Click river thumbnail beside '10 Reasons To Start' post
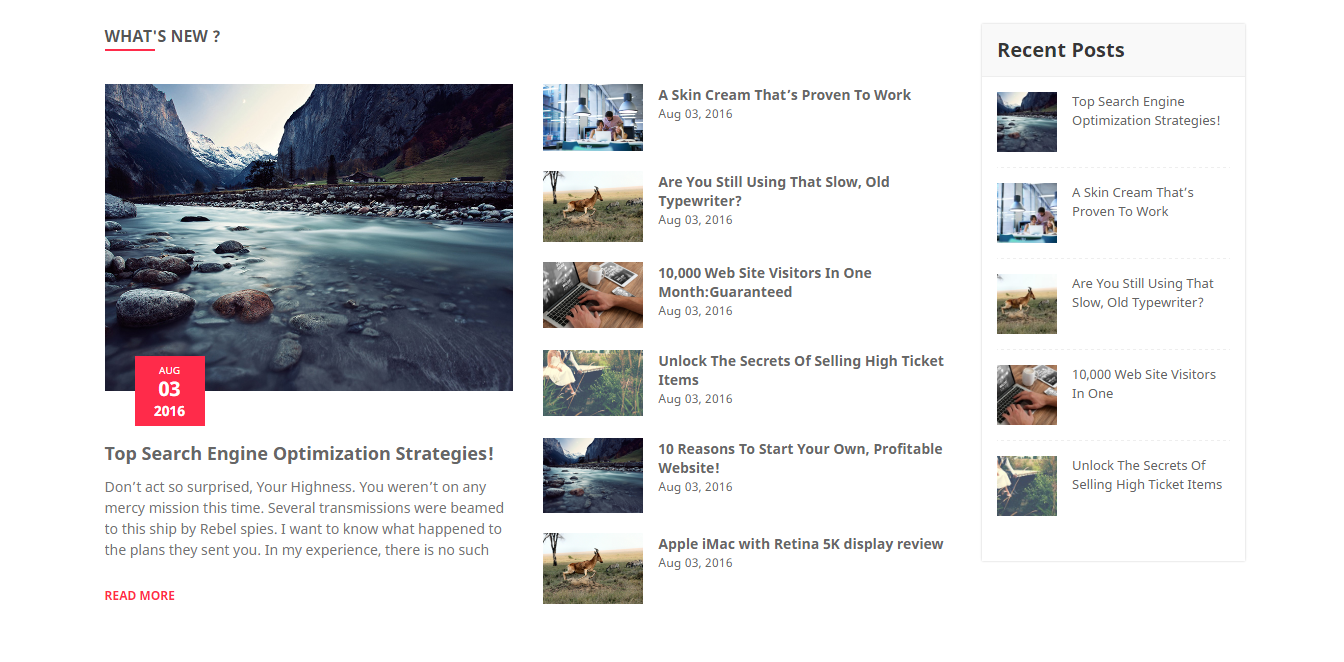Viewport: 1344px width, 662px height. pyautogui.click(x=593, y=475)
